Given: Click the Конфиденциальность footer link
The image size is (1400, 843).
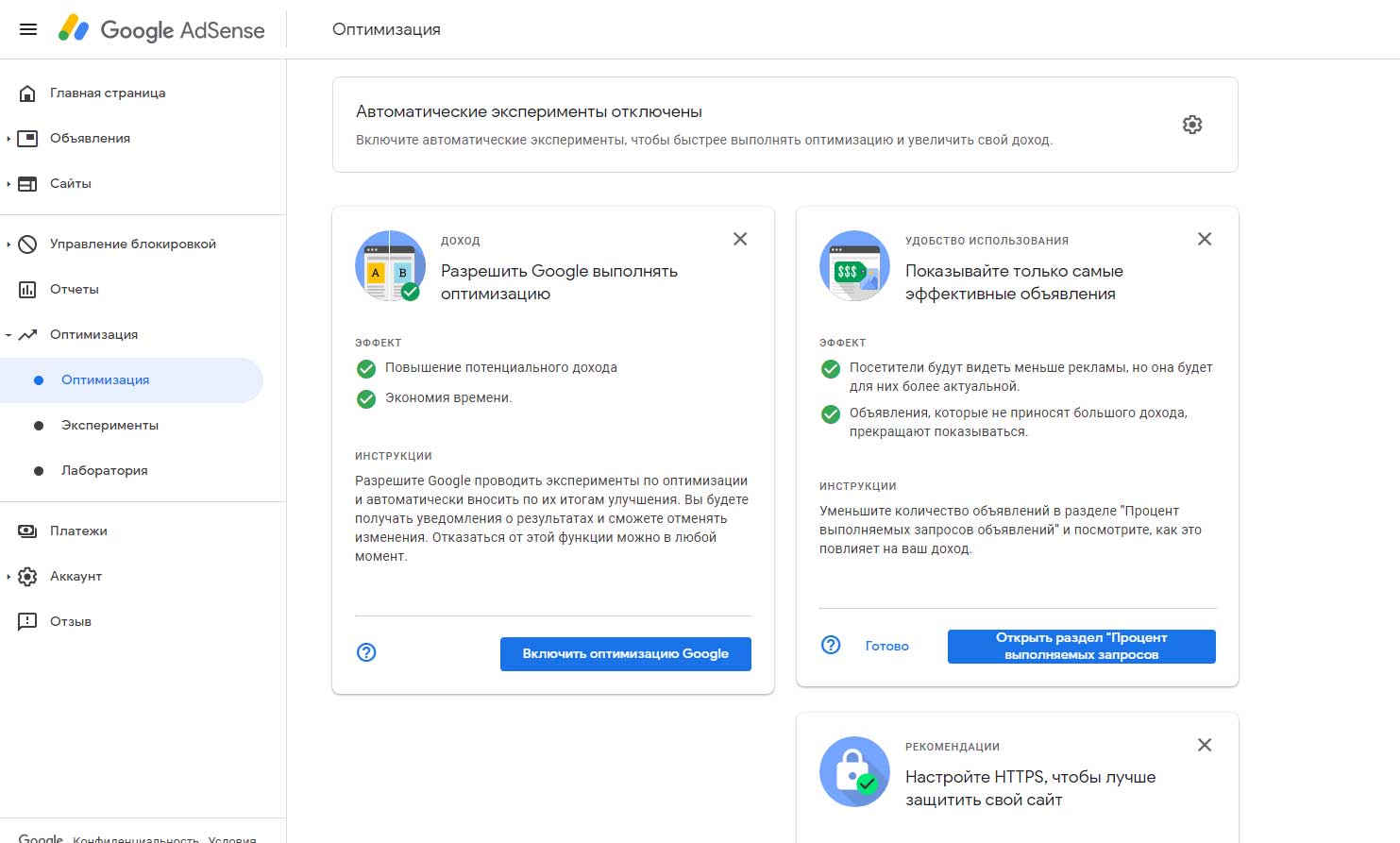Looking at the screenshot, I should [x=136, y=838].
